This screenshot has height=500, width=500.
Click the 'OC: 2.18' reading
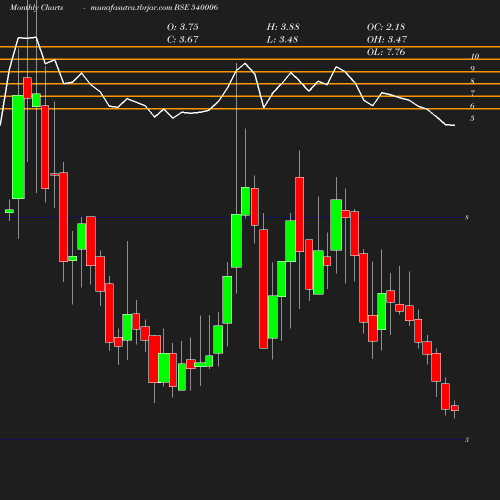(x=386, y=27)
